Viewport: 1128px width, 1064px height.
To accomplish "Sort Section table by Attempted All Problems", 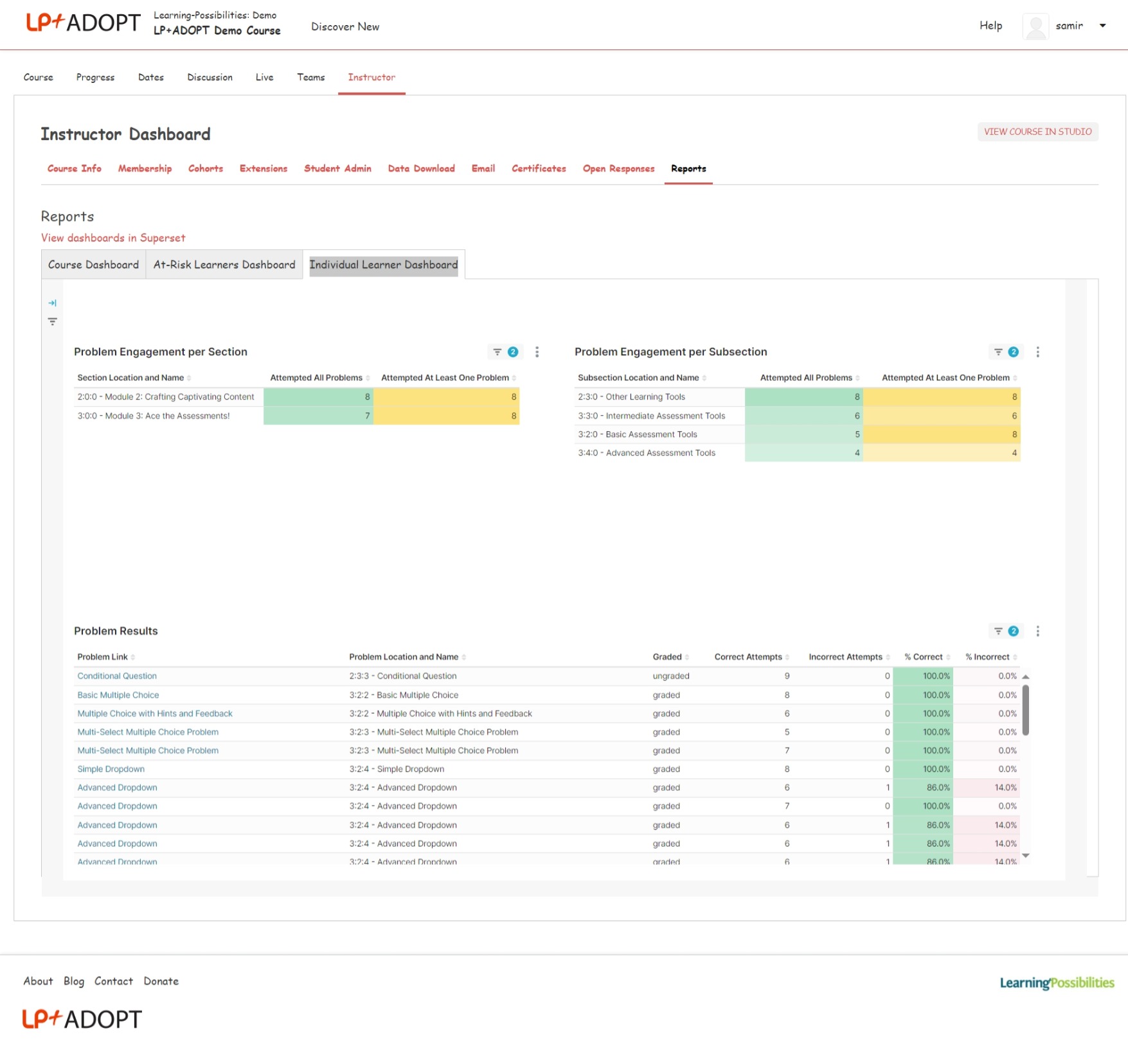I will 320,378.
